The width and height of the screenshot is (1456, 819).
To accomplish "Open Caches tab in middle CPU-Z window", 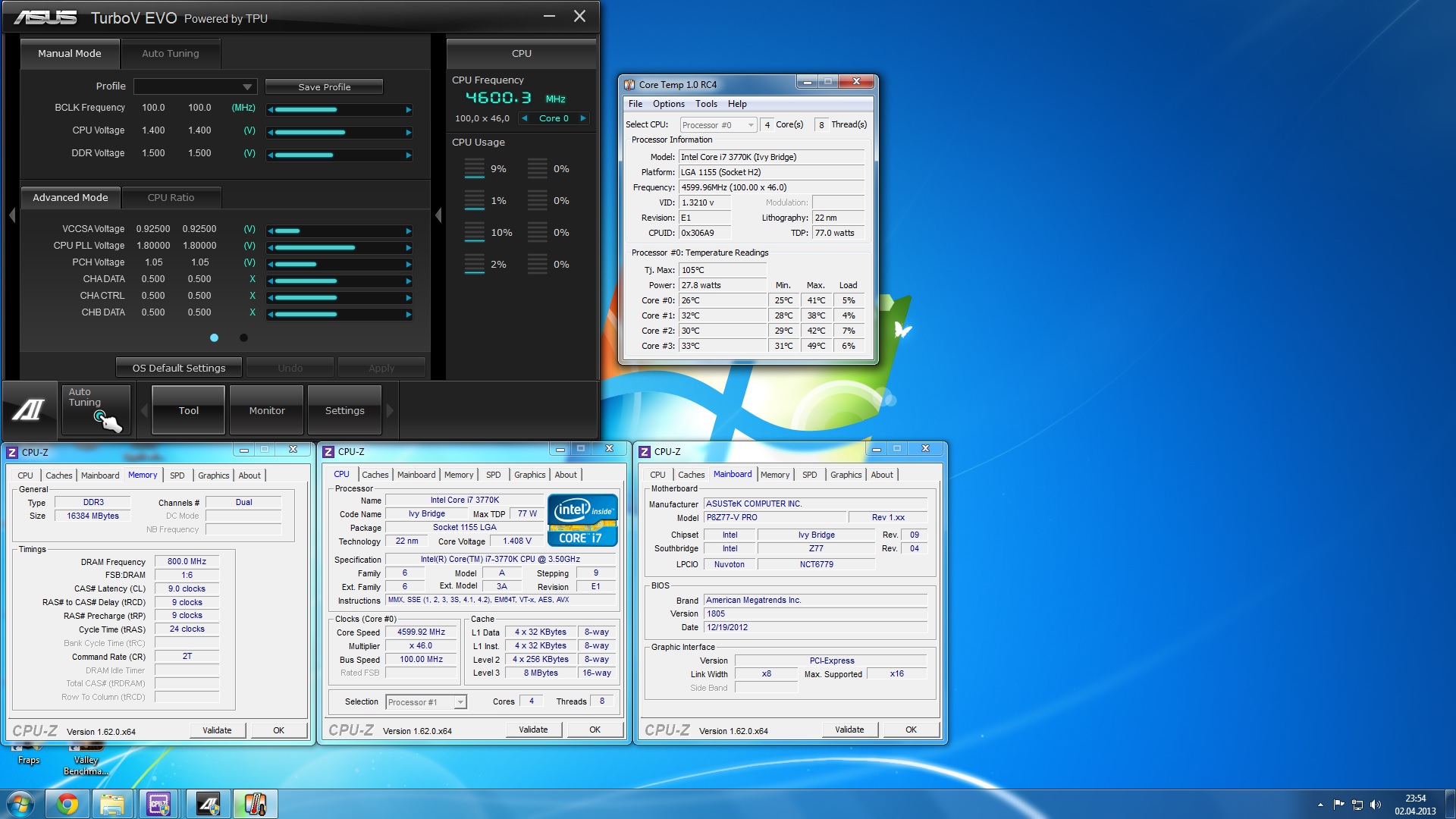I will (x=375, y=475).
